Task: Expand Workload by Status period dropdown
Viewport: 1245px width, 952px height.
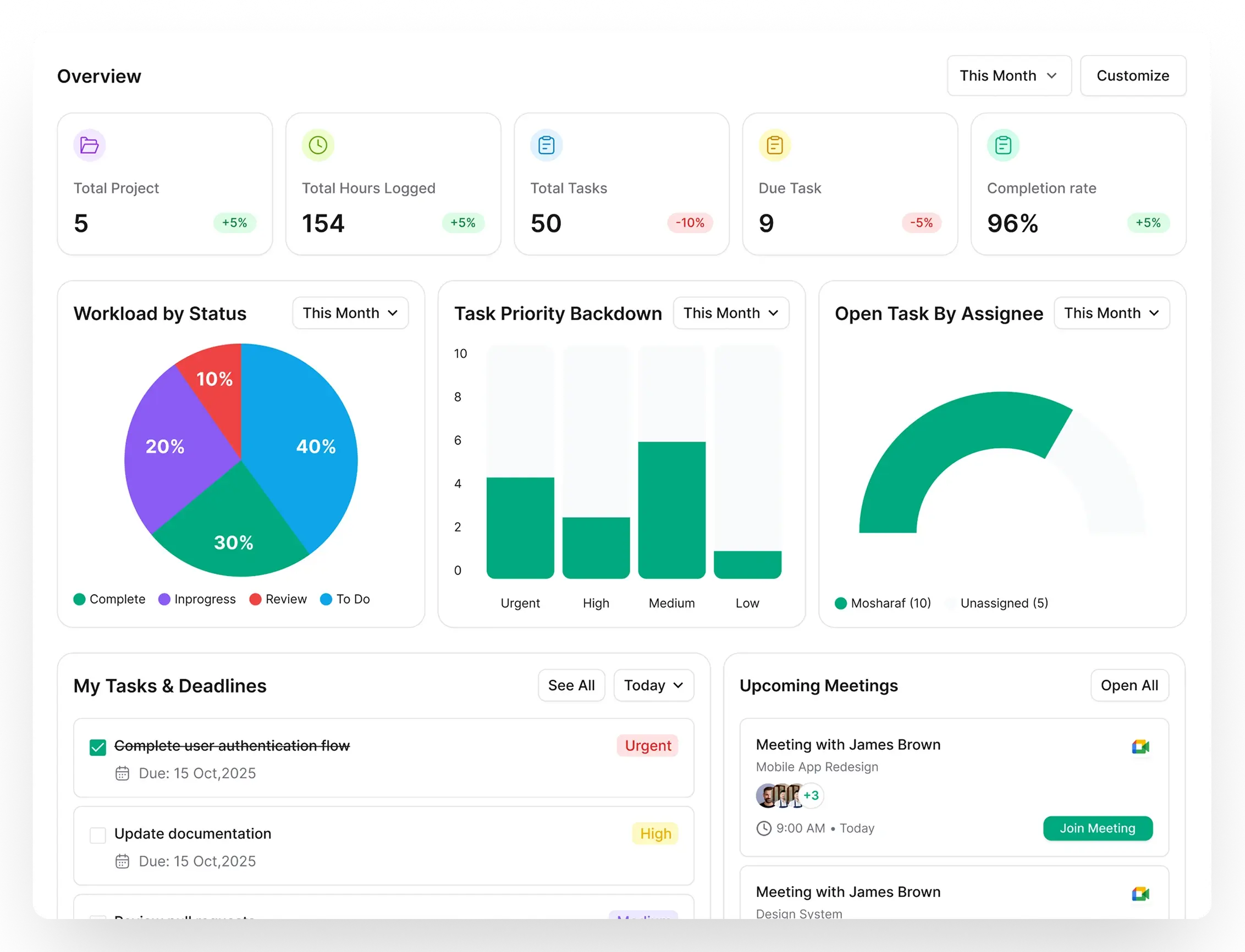Action: pyautogui.click(x=350, y=313)
